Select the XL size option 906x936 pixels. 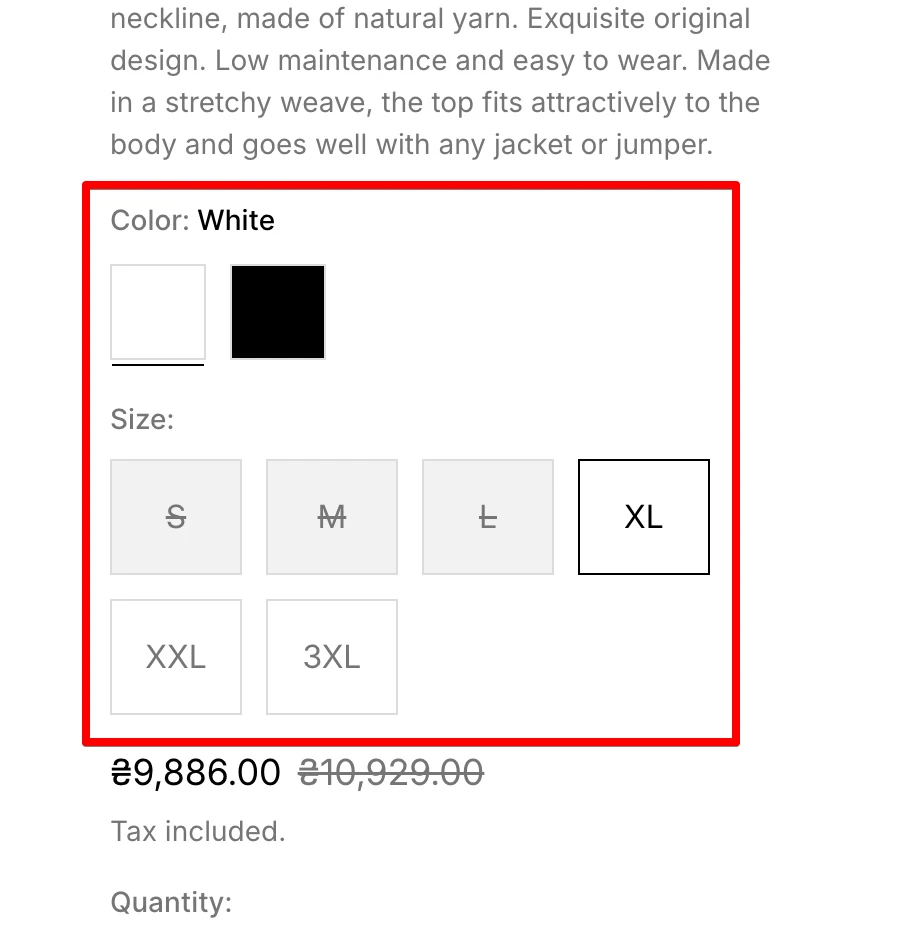coord(643,517)
